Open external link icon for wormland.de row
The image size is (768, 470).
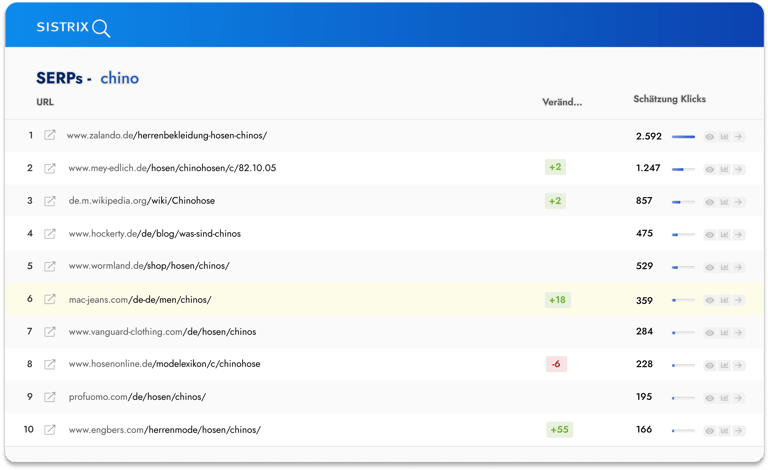pos(49,266)
